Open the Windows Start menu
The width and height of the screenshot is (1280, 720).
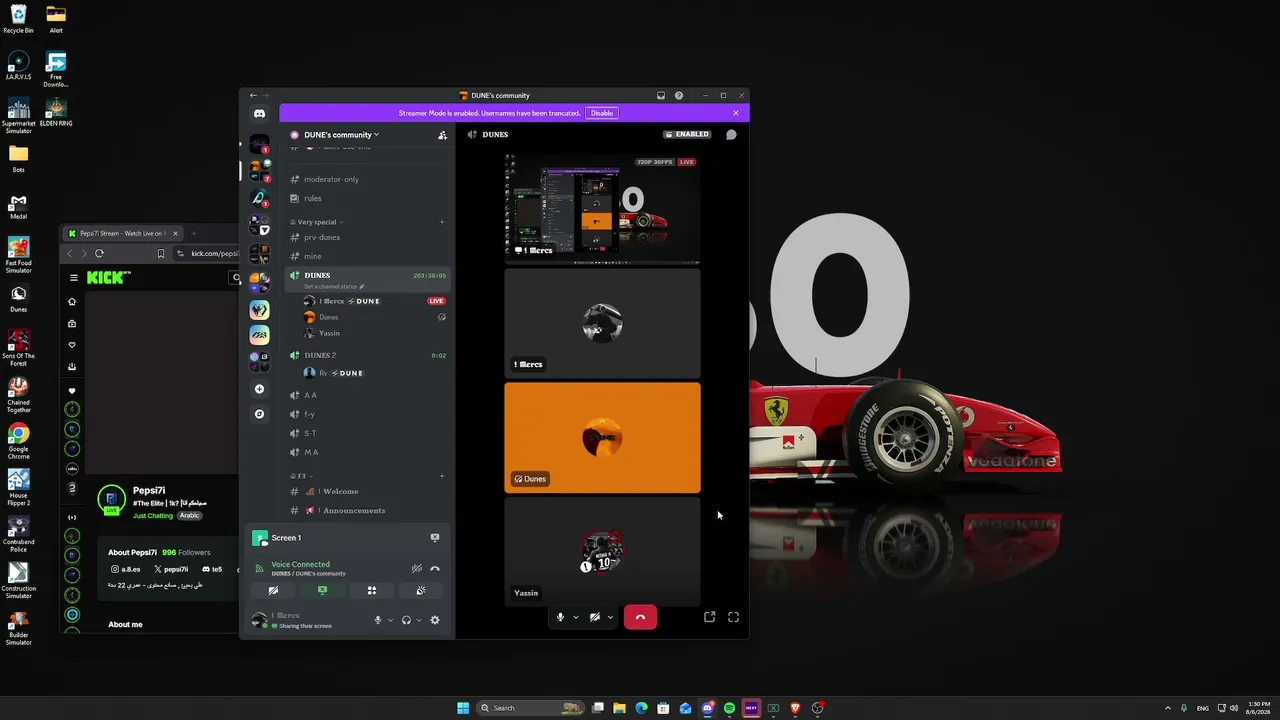pyautogui.click(x=463, y=708)
